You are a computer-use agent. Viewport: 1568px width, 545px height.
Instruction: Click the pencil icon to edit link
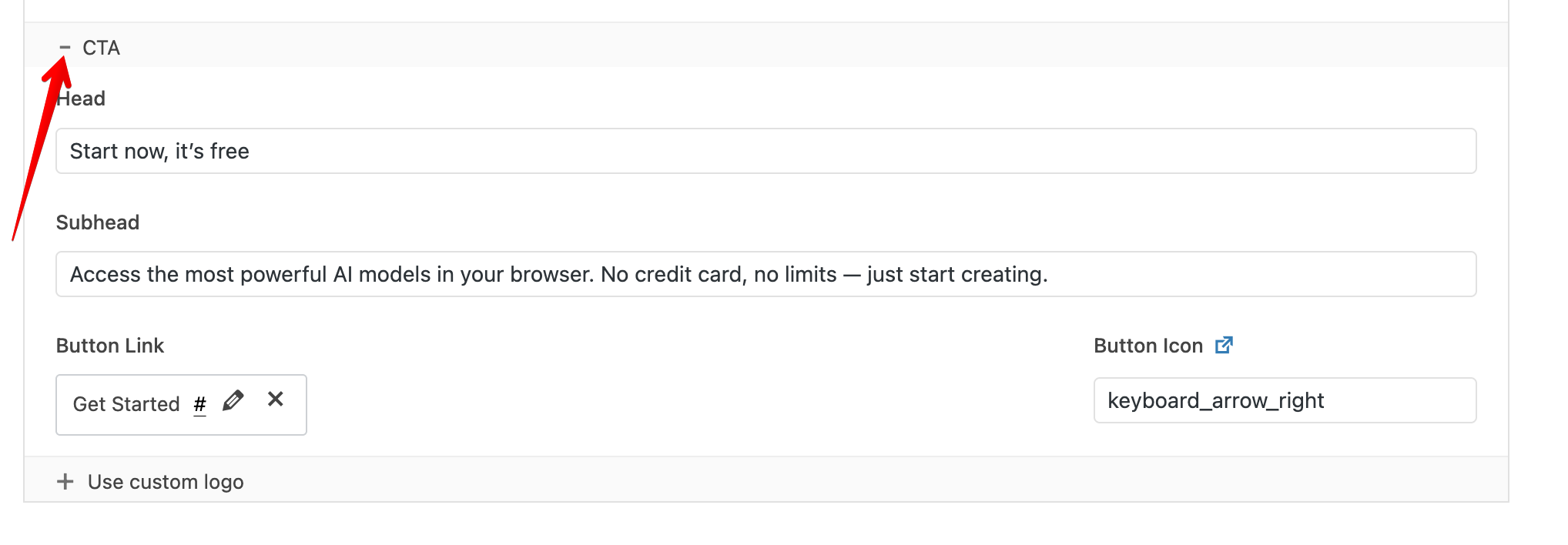coord(233,401)
